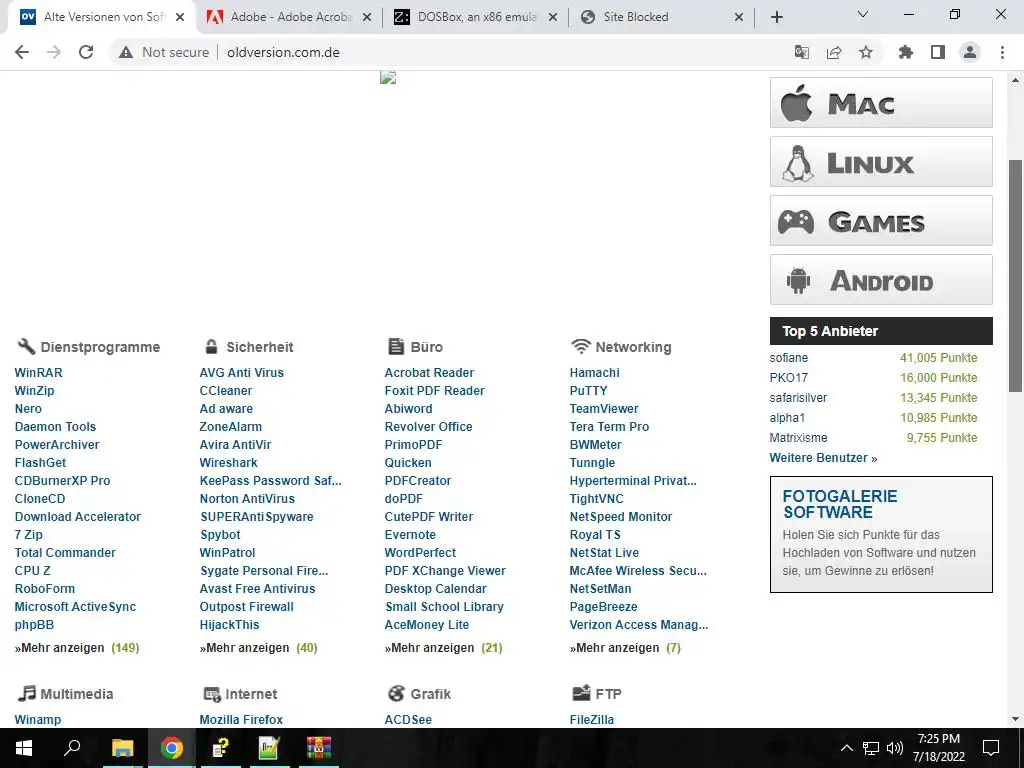Open Chrome's three-dot menu
1024x768 pixels.
[x=1002, y=52]
